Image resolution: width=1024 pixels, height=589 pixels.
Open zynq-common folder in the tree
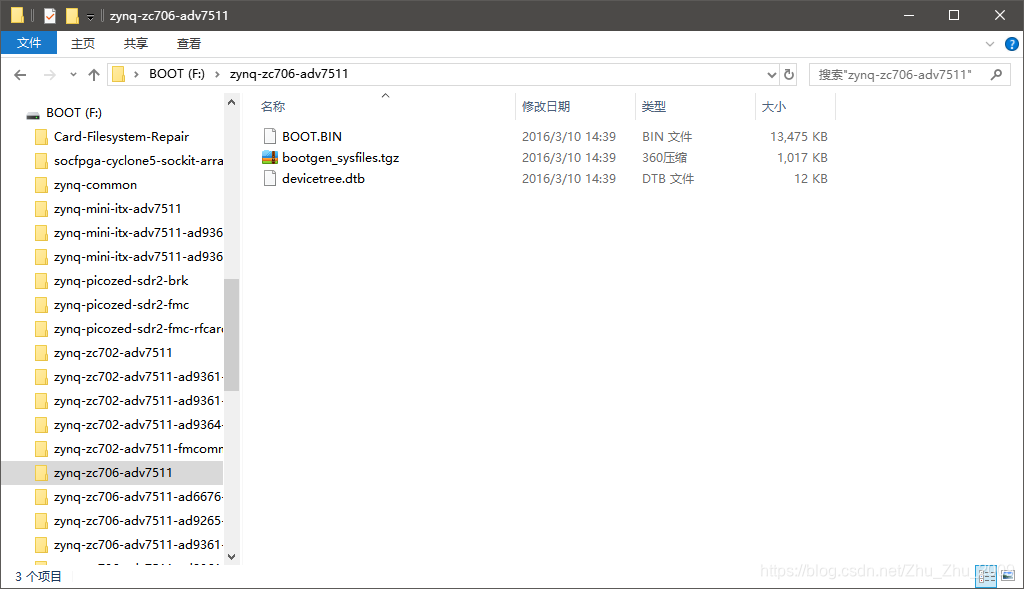click(x=95, y=185)
